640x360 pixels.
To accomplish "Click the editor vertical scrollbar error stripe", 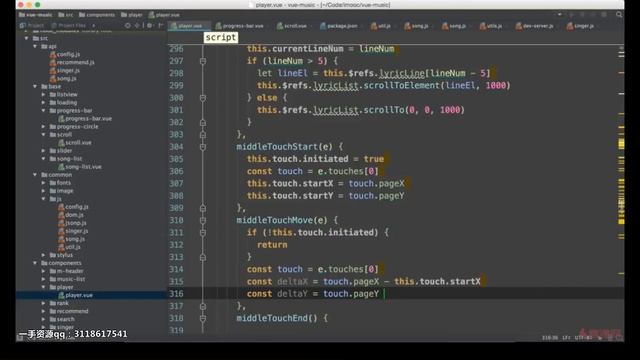I will [x=621, y=188].
